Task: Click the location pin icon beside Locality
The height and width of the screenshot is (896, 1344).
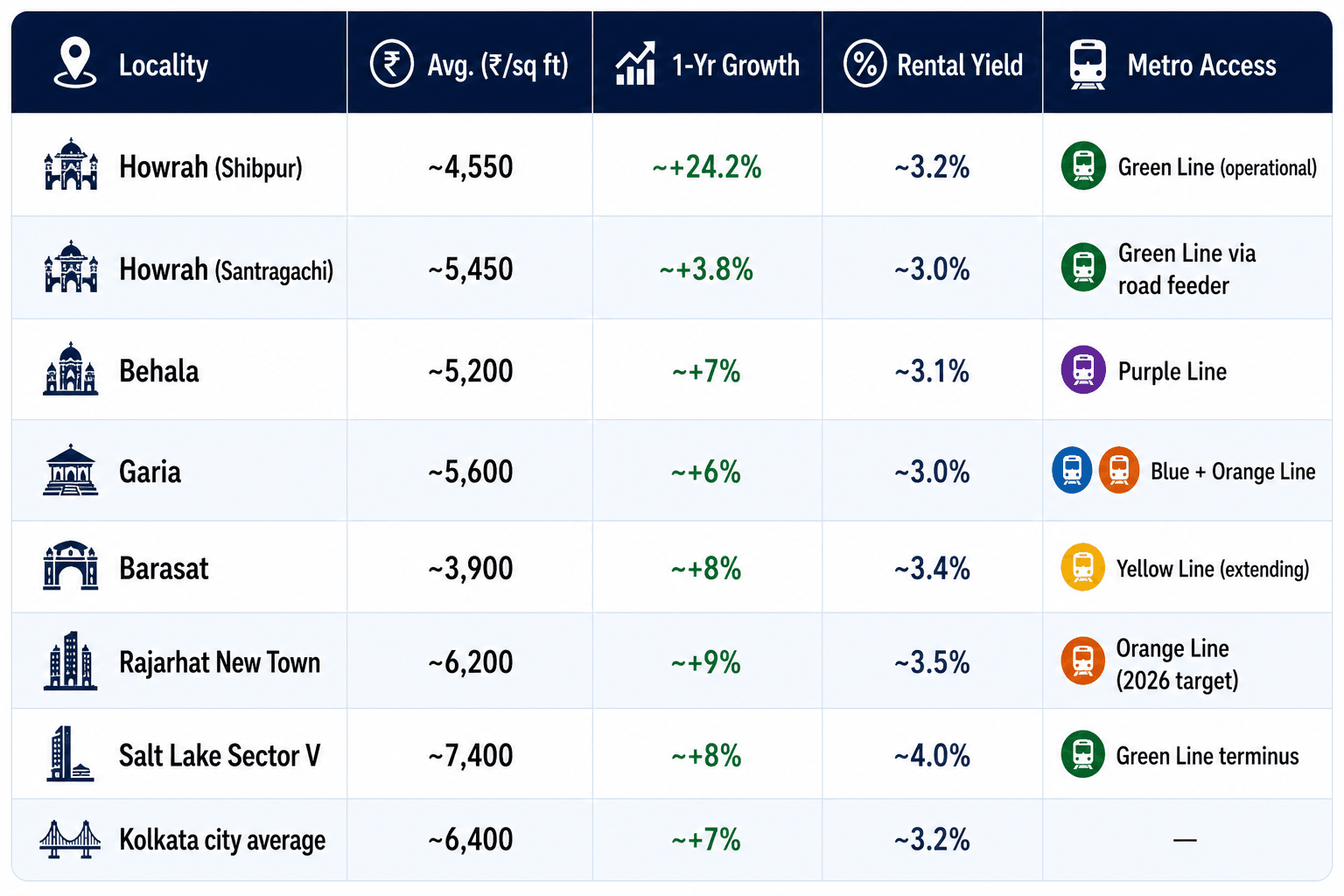Action: (75, 63)
